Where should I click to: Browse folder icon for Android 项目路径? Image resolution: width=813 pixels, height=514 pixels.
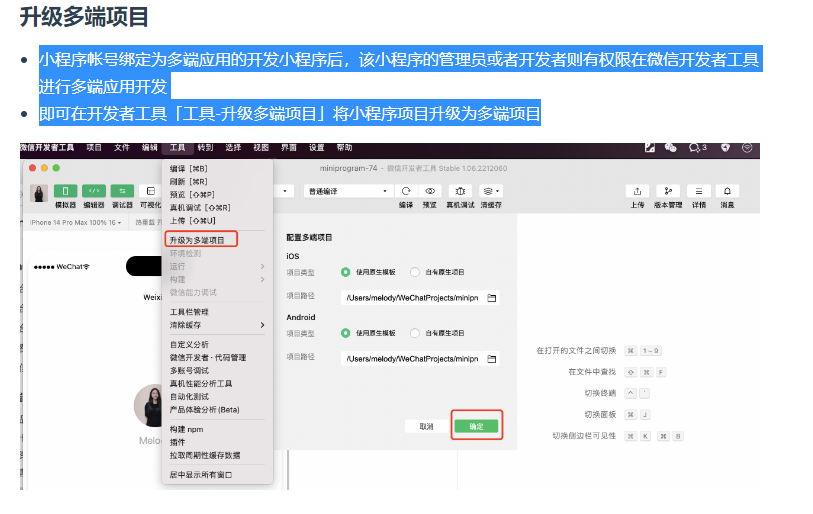click(492, 359)
